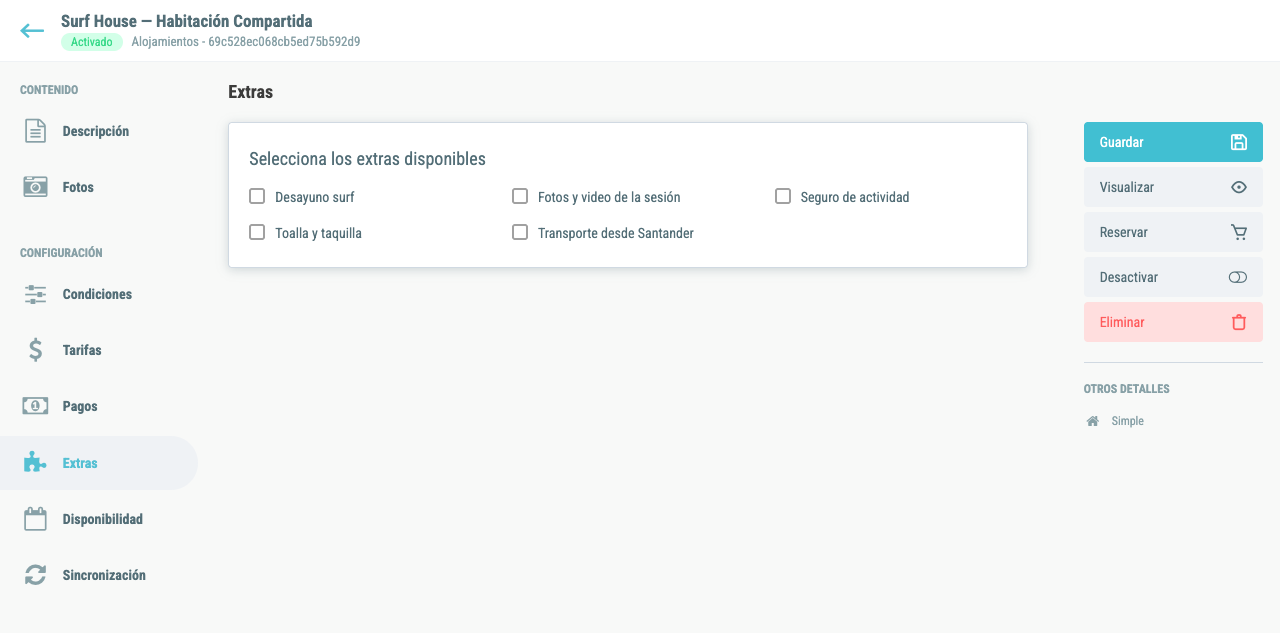Viewport: 1280px width, 633px height.
Task: Click the Pagos banknote icon
Action: (36, 406)
